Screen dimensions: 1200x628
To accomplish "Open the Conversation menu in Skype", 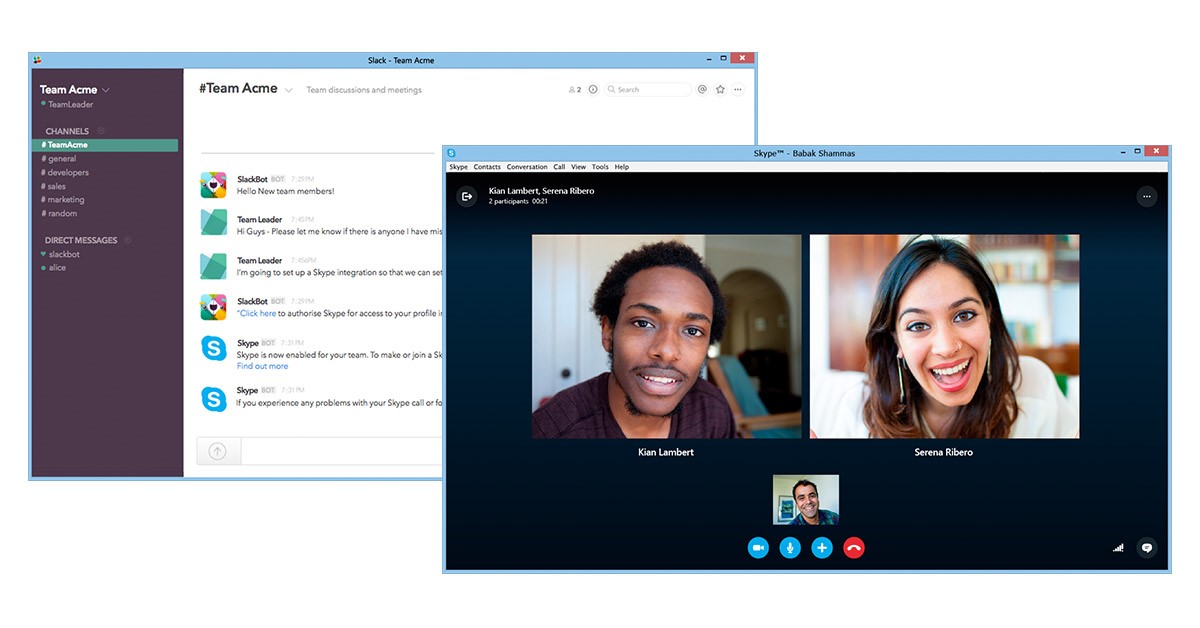I will pyautogui.click(x=527, y=167).
